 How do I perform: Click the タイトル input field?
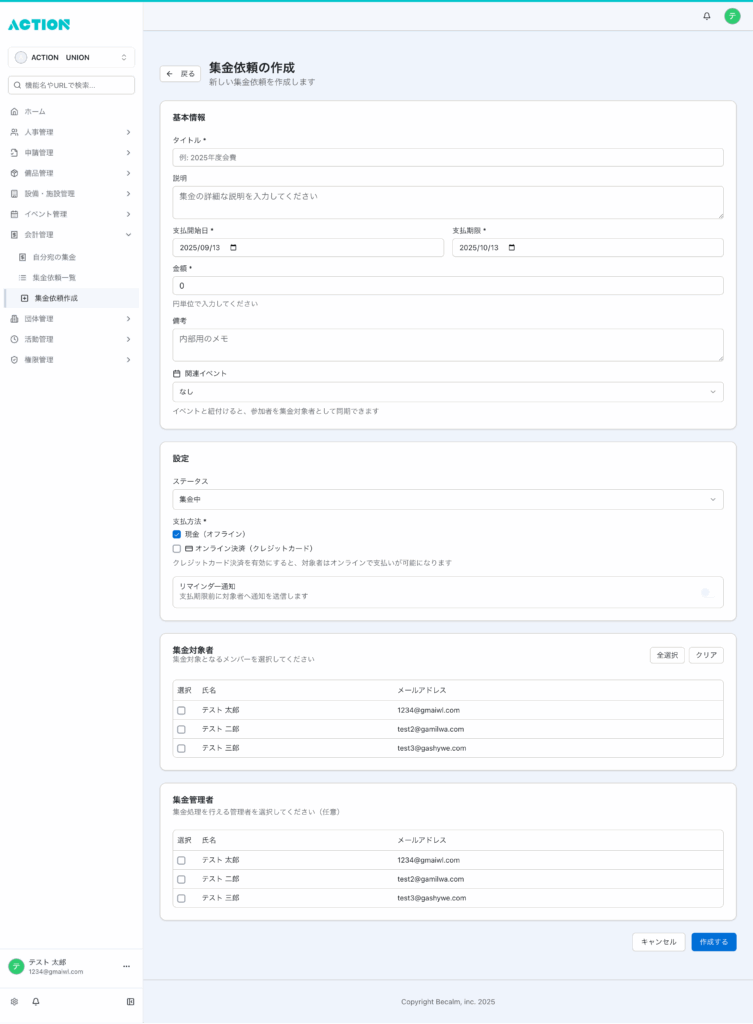[x=447, y=157]
